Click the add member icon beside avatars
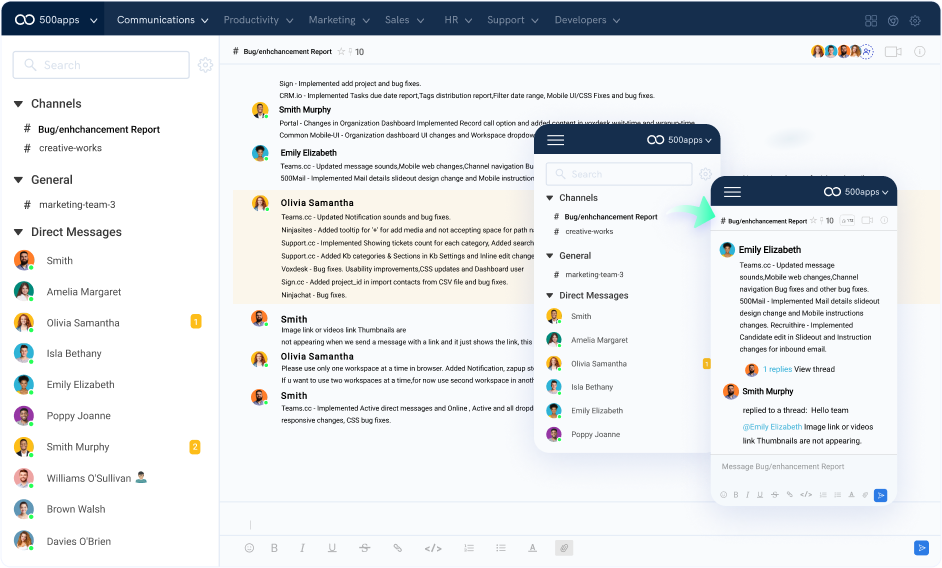 [x=867, y=51]
